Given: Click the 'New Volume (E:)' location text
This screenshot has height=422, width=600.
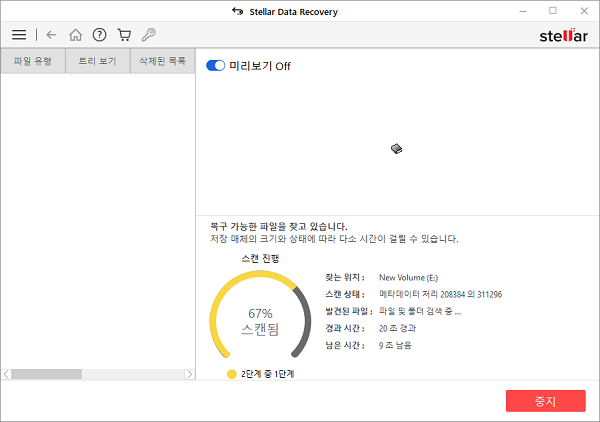Looking at the screenshot, I should point(408,277).
